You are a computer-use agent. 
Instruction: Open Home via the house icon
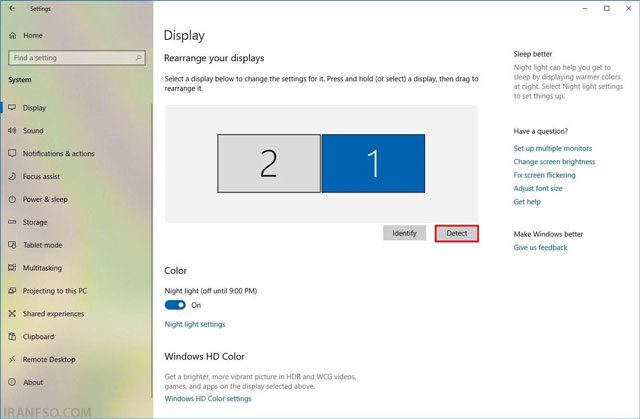[13, 35]
